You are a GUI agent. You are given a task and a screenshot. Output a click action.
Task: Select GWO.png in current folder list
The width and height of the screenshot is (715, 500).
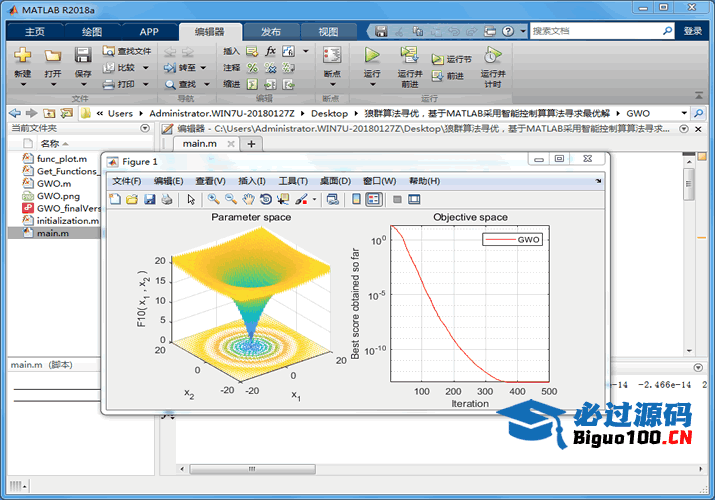click(58, 196)
